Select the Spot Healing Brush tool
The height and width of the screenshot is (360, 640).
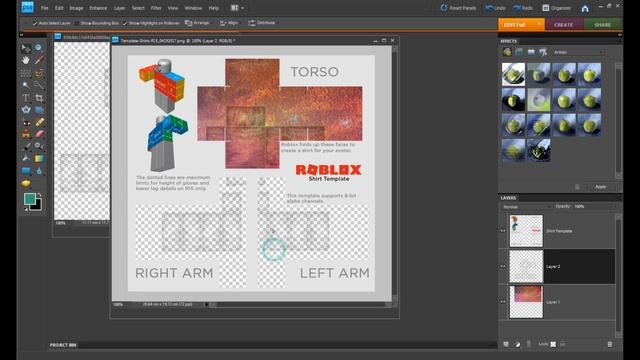pos(39,122)
